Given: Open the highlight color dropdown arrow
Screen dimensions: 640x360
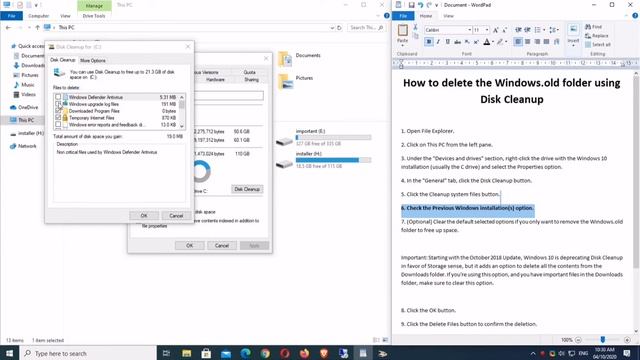Looking at the screenshot, I should click(x=506, y=42).
